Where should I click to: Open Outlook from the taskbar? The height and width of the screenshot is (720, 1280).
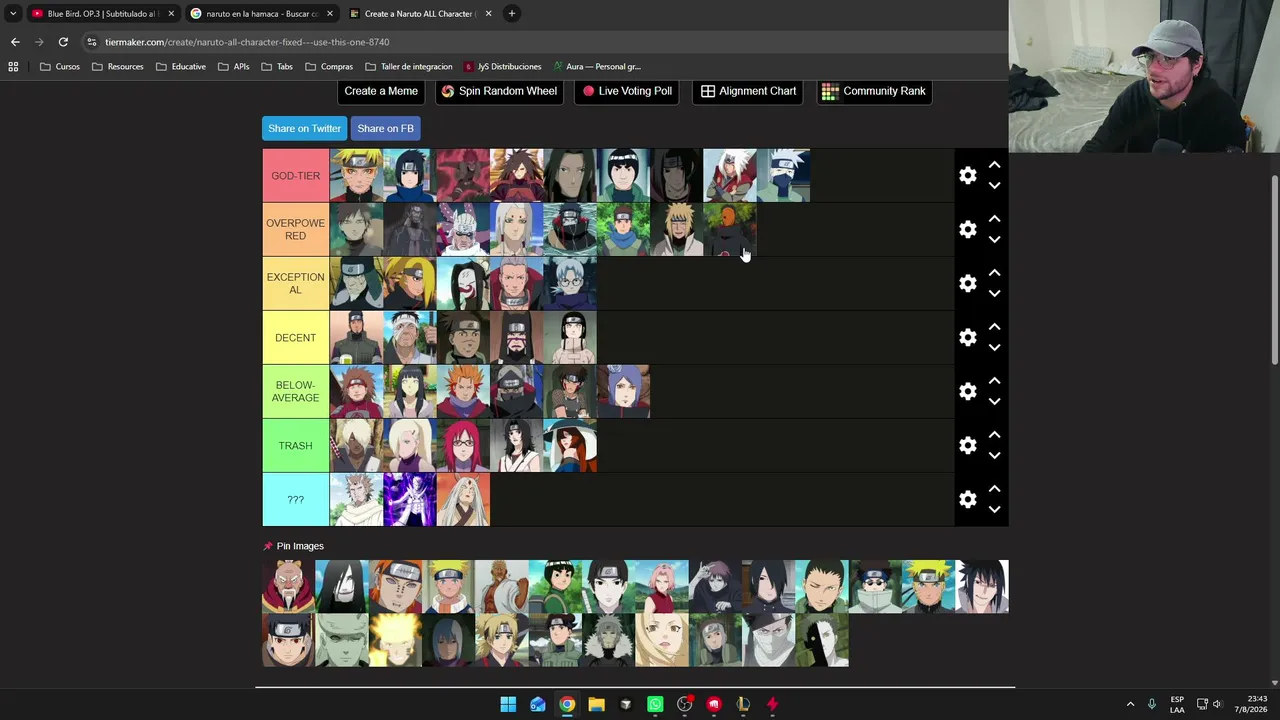point(538,704)
